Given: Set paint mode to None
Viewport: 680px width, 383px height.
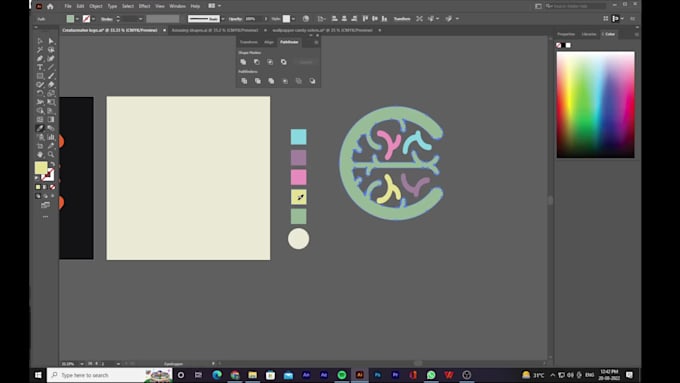Looking at the screenshot, I should point(52,187).
